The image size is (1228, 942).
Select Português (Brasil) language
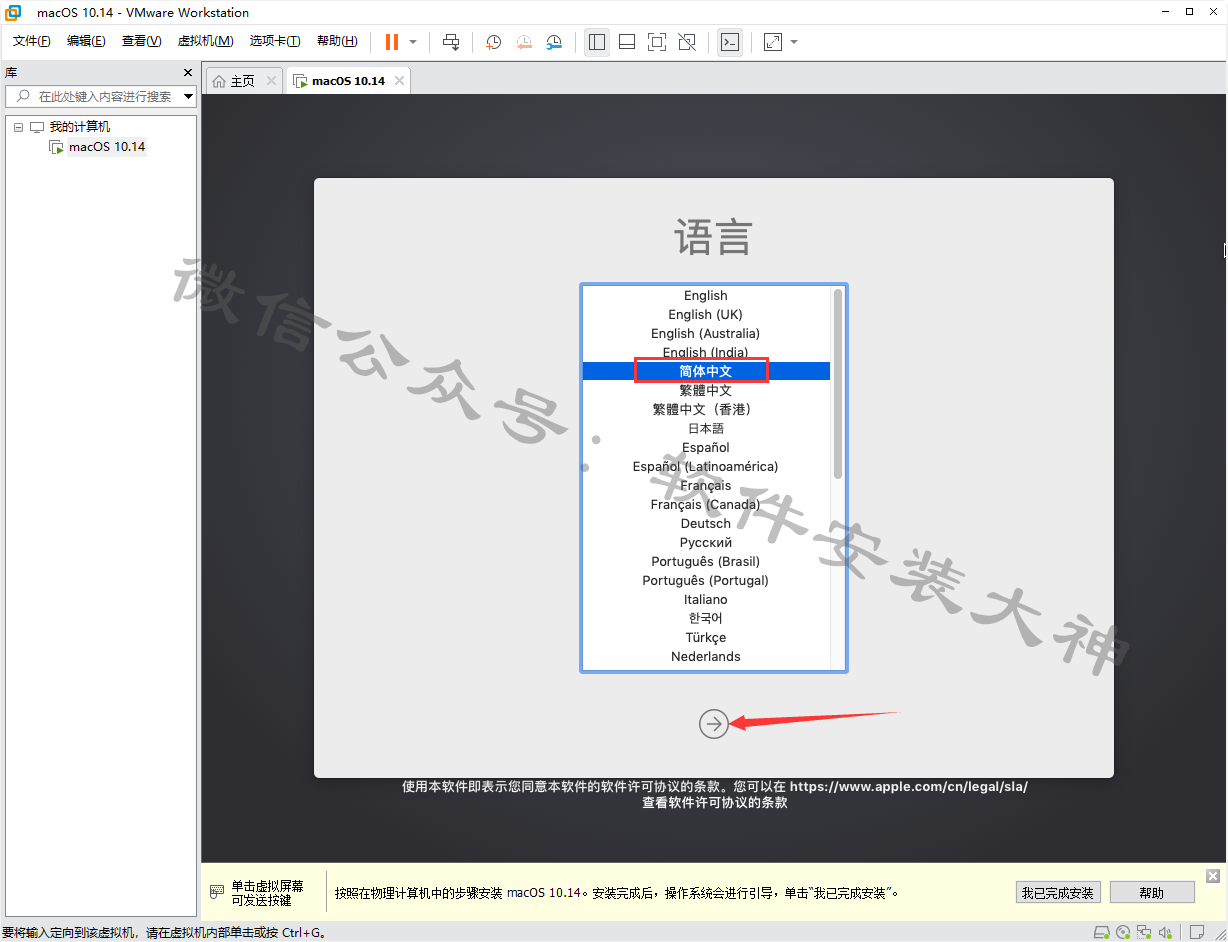point(706,561)
